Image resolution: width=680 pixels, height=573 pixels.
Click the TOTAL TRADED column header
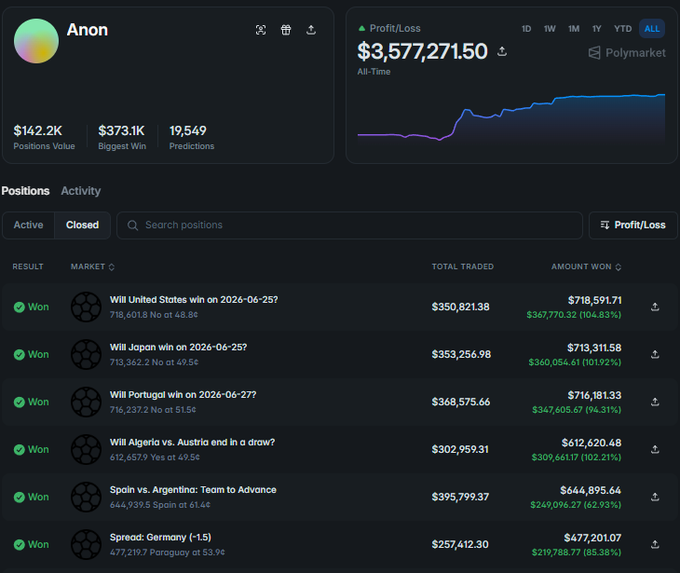point(462,267)
